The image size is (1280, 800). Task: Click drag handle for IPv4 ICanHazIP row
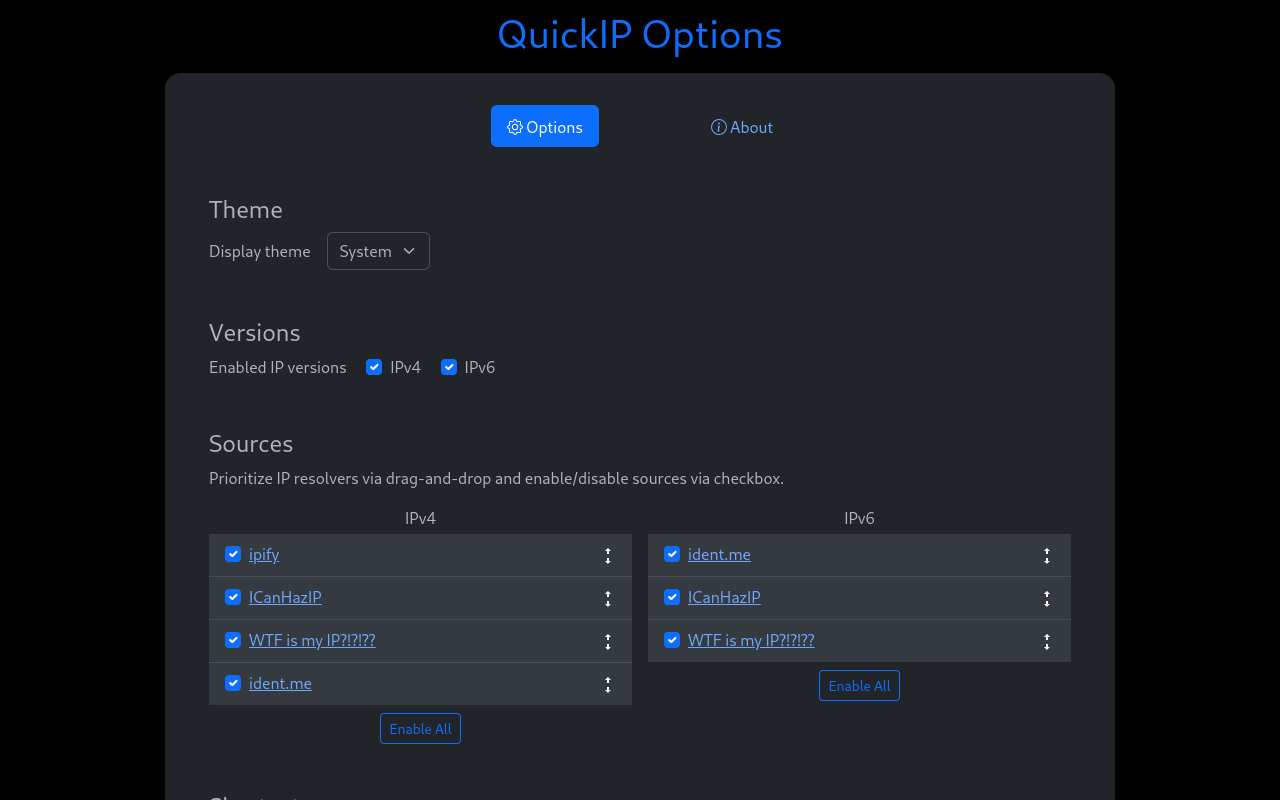coord(607,599)
